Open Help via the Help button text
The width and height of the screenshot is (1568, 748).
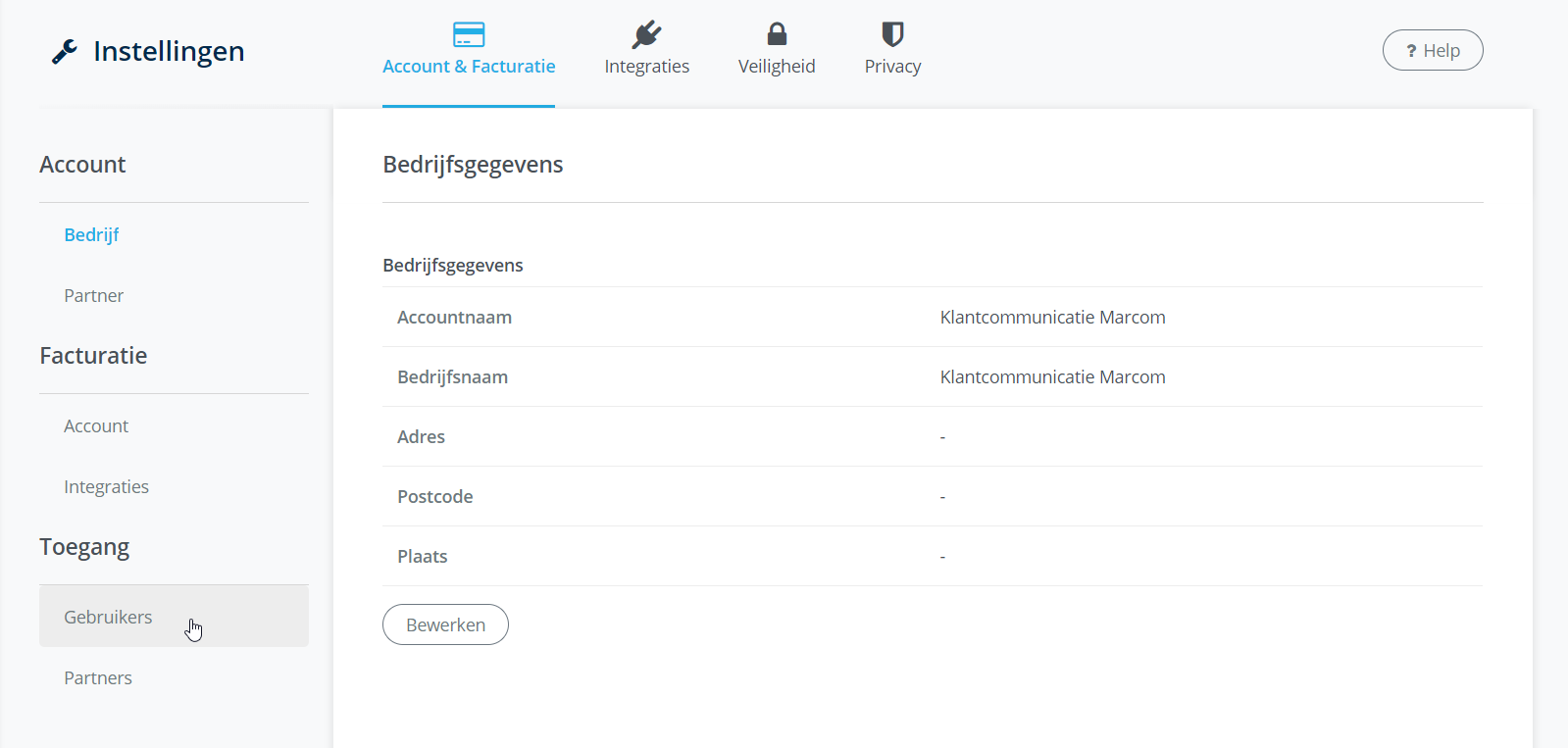(x=1442, y=51)
